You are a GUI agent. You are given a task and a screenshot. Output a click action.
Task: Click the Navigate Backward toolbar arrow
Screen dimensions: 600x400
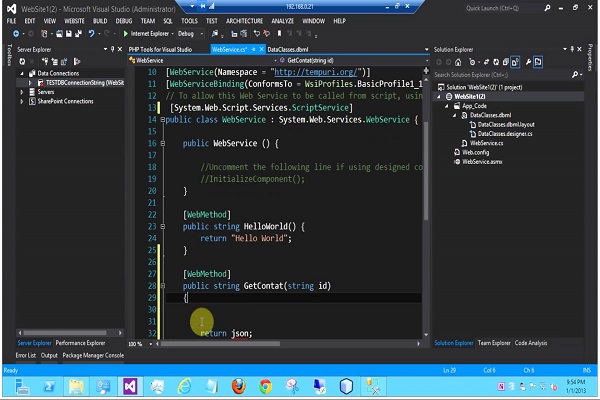click(x=16, y=34)
